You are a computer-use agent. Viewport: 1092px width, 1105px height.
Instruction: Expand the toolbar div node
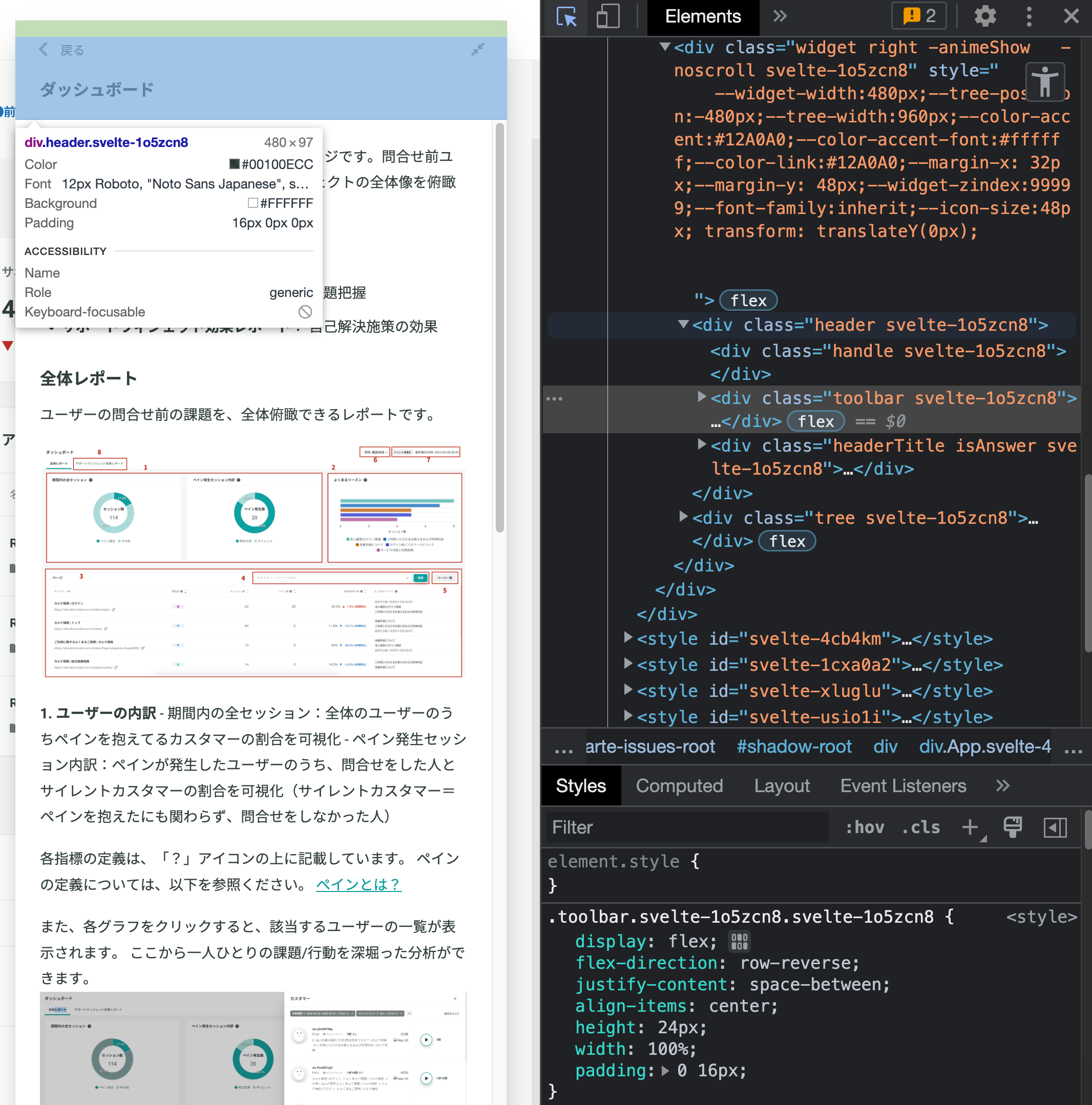point(701,396)
